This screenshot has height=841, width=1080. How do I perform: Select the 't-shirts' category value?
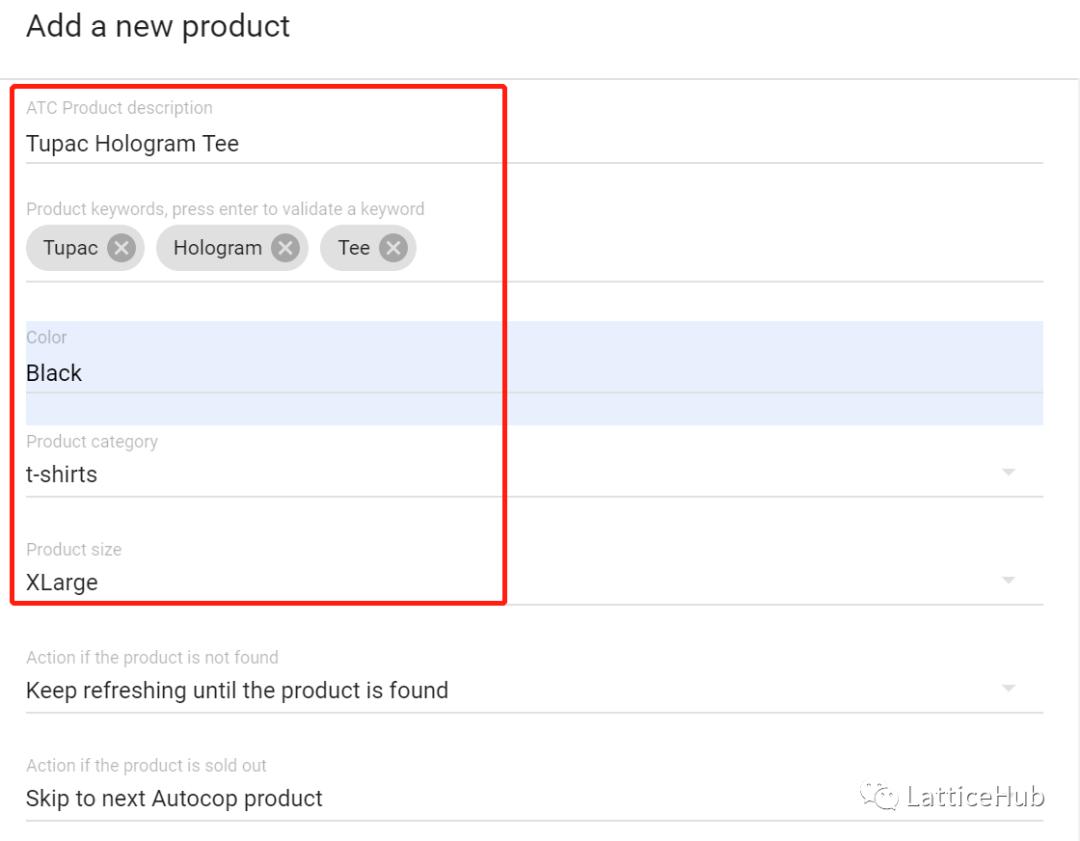click(x=62, y=474)
